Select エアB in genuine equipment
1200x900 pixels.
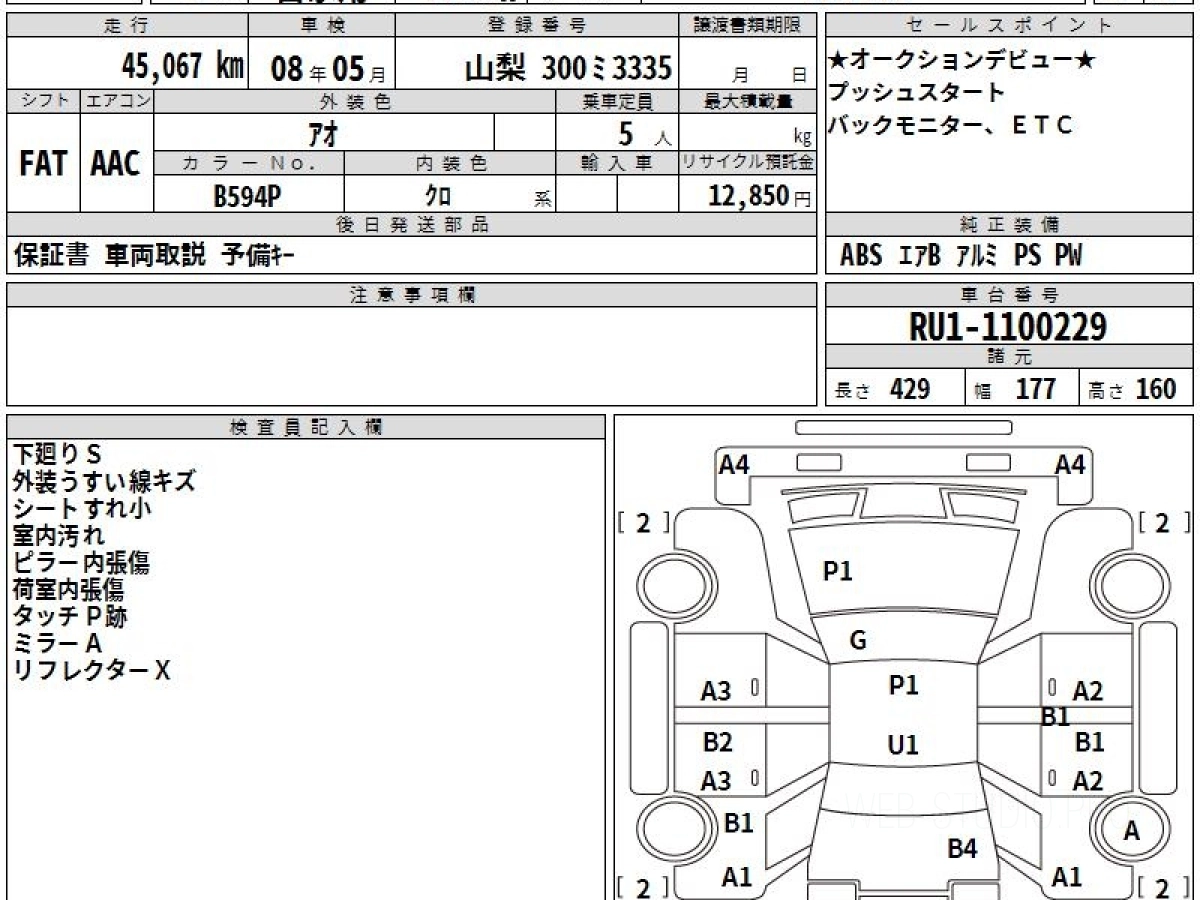tap(920, 256)
